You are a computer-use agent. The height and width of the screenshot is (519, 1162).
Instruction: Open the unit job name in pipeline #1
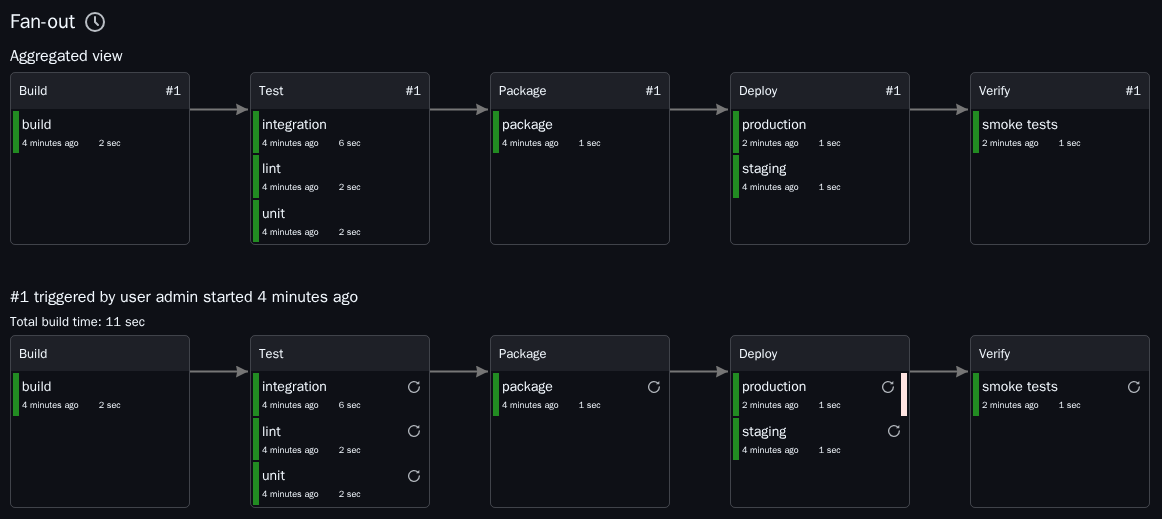(x=273, y=475)
